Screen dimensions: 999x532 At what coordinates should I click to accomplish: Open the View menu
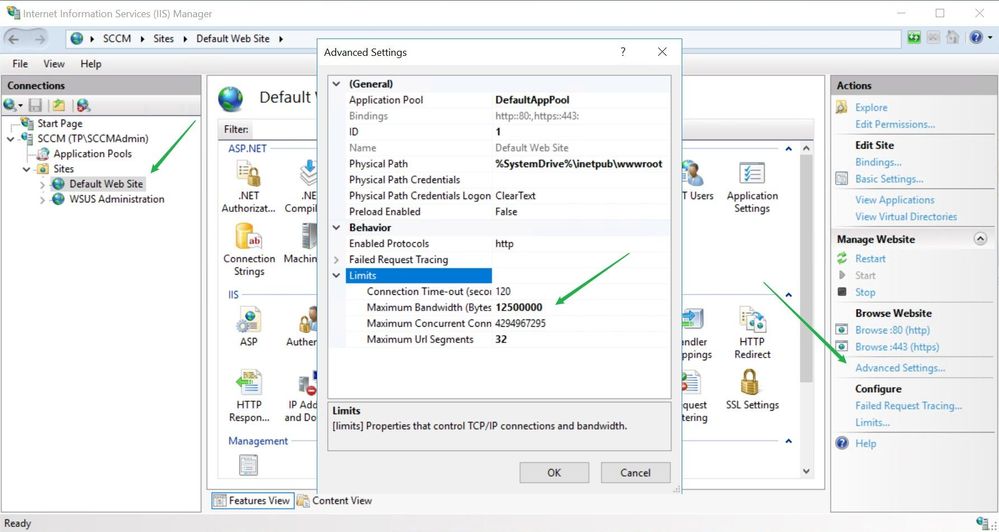click(x=54, y=64)
